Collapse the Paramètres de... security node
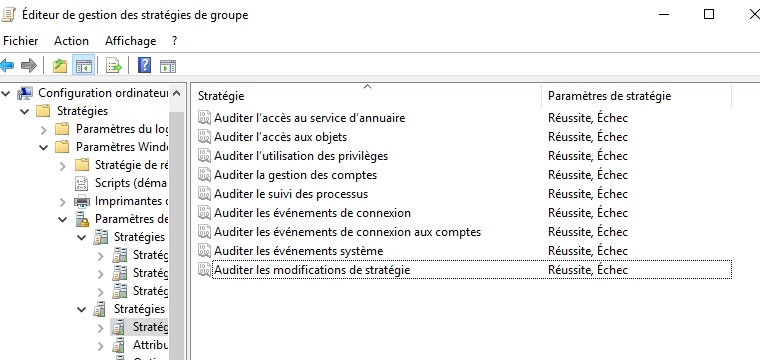This screenshot has width=760, height=360. 63,219
